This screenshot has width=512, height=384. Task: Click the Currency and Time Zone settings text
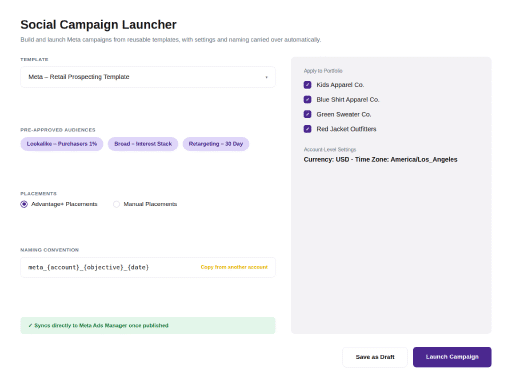click(380, 160)
